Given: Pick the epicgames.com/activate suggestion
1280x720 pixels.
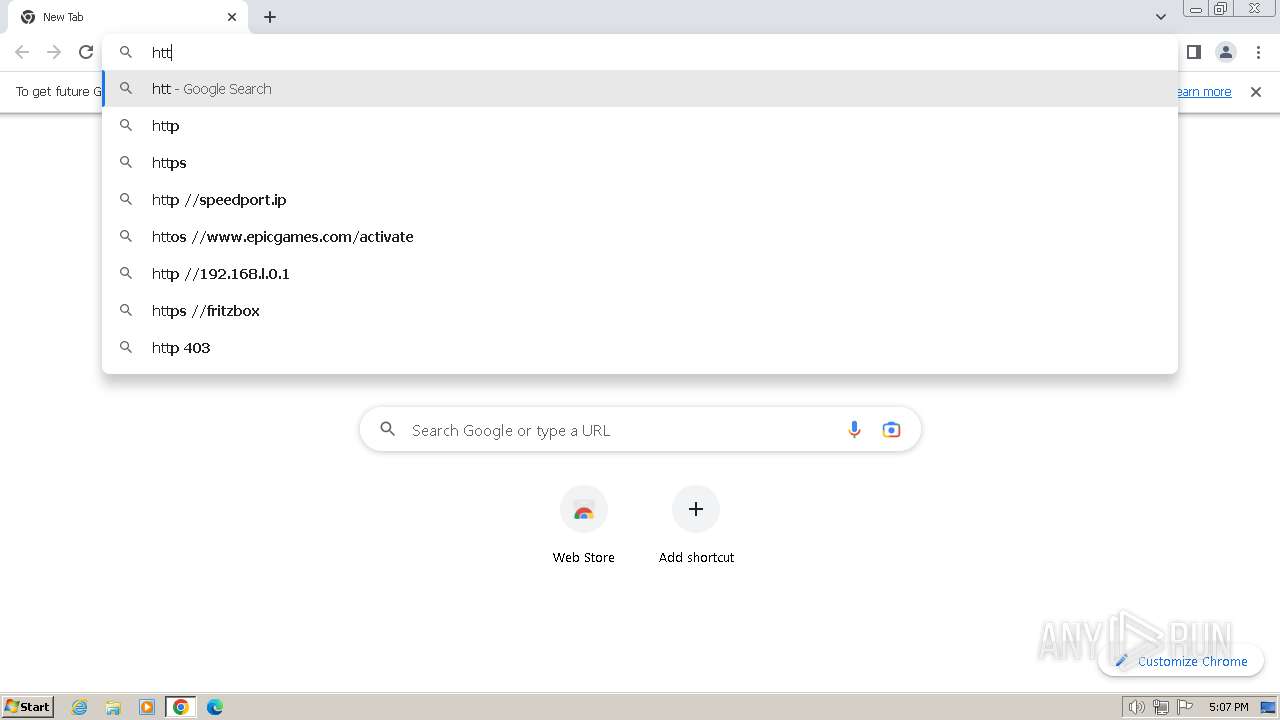Looking at the screenshot, I should [x=640, y=237].
